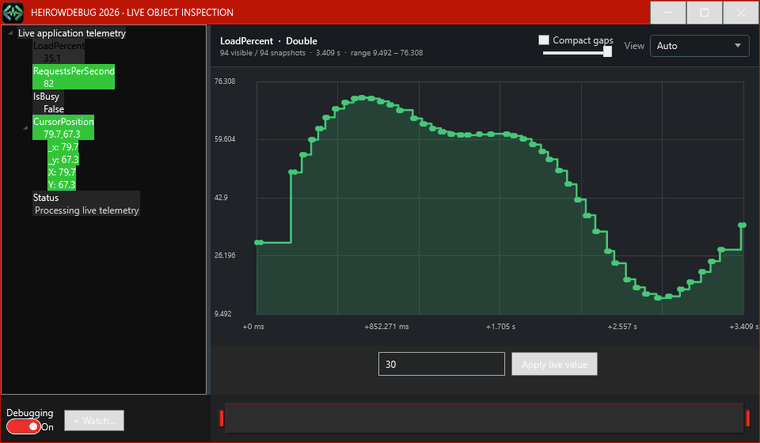The image size is (760, 443).
Task: Click the final data point on the chart
Action: [742, 225]
